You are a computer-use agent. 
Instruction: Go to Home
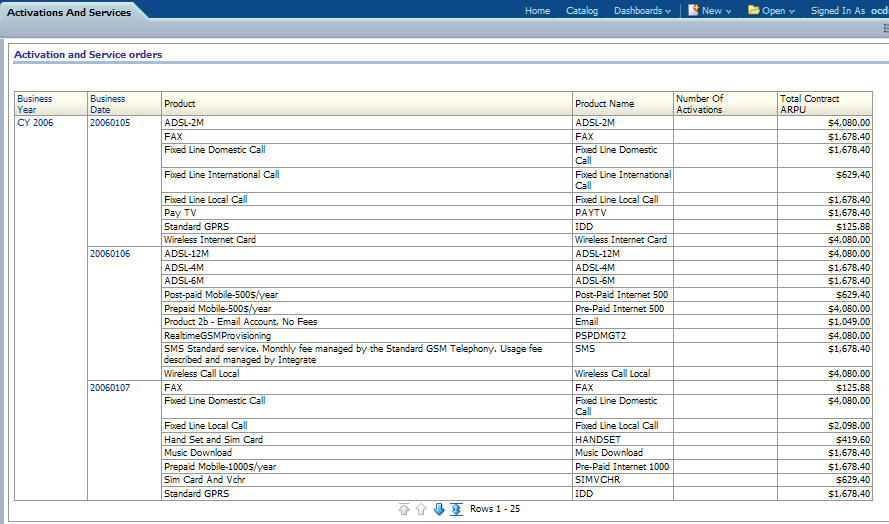pos(537,11)
